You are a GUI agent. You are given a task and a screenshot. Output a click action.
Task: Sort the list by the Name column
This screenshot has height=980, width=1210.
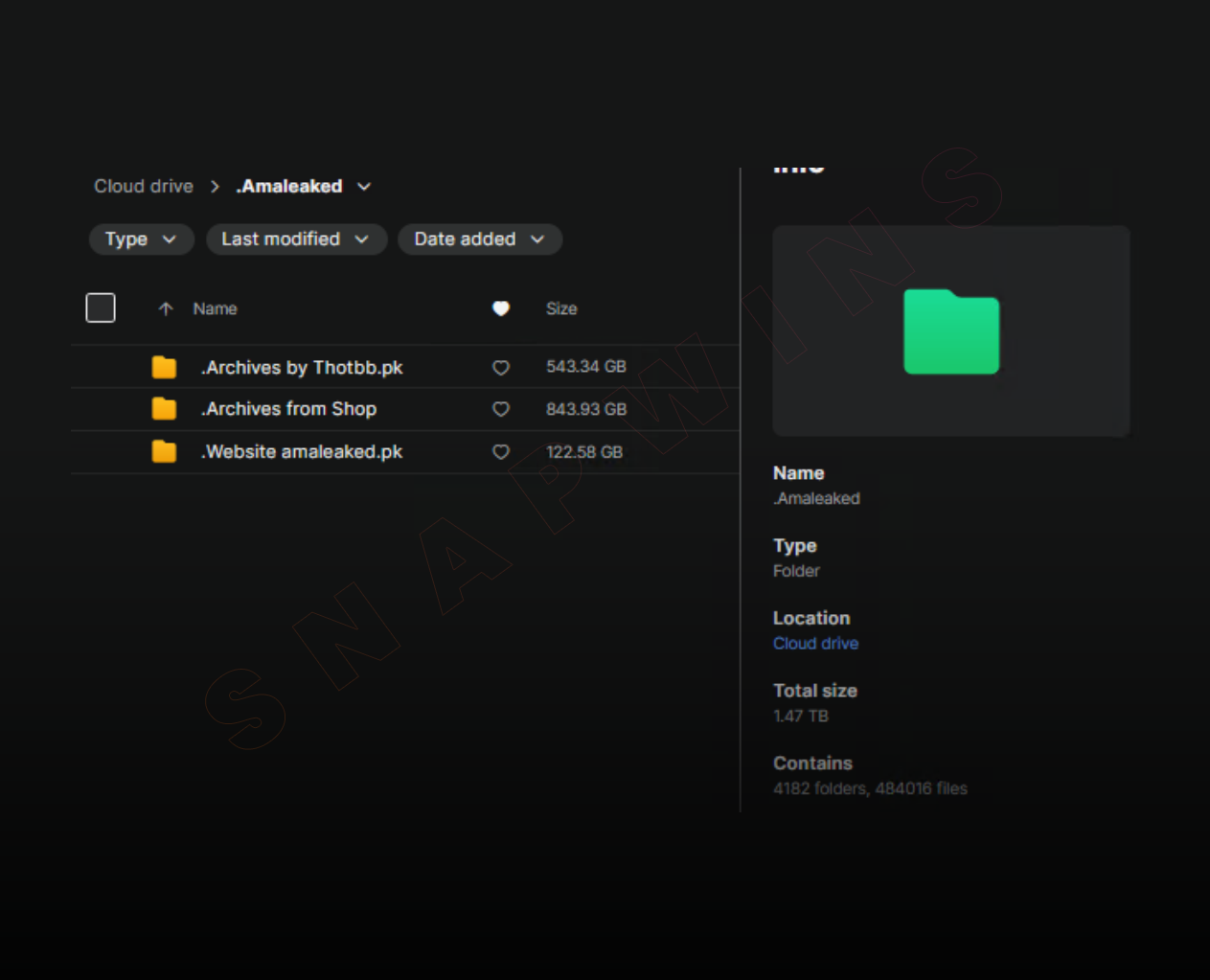point(215,308)
